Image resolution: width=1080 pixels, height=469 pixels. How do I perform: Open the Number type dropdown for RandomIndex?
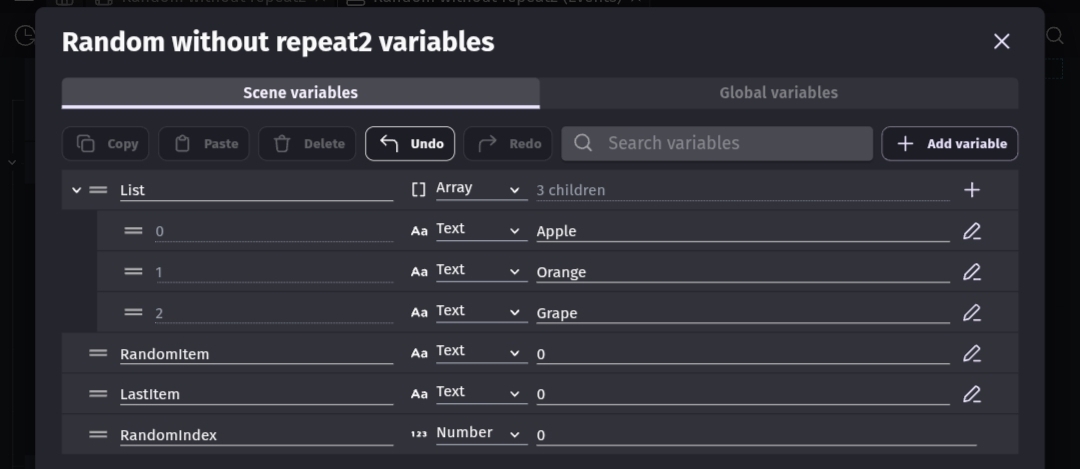click(x=479, y=434)
